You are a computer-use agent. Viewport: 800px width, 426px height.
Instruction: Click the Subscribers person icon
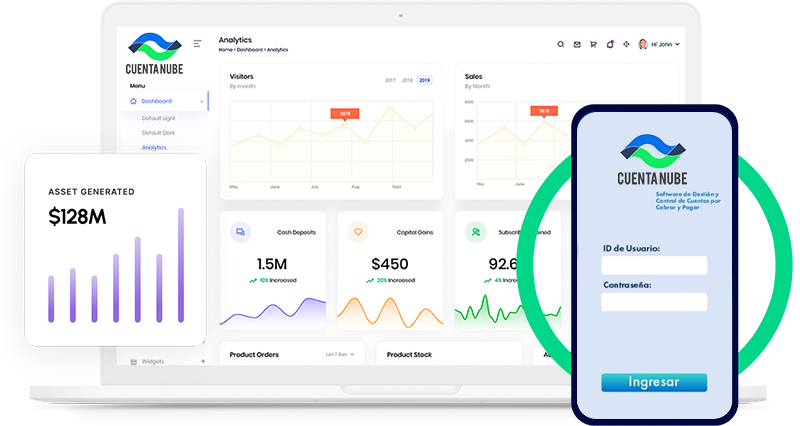pos(476,232)
